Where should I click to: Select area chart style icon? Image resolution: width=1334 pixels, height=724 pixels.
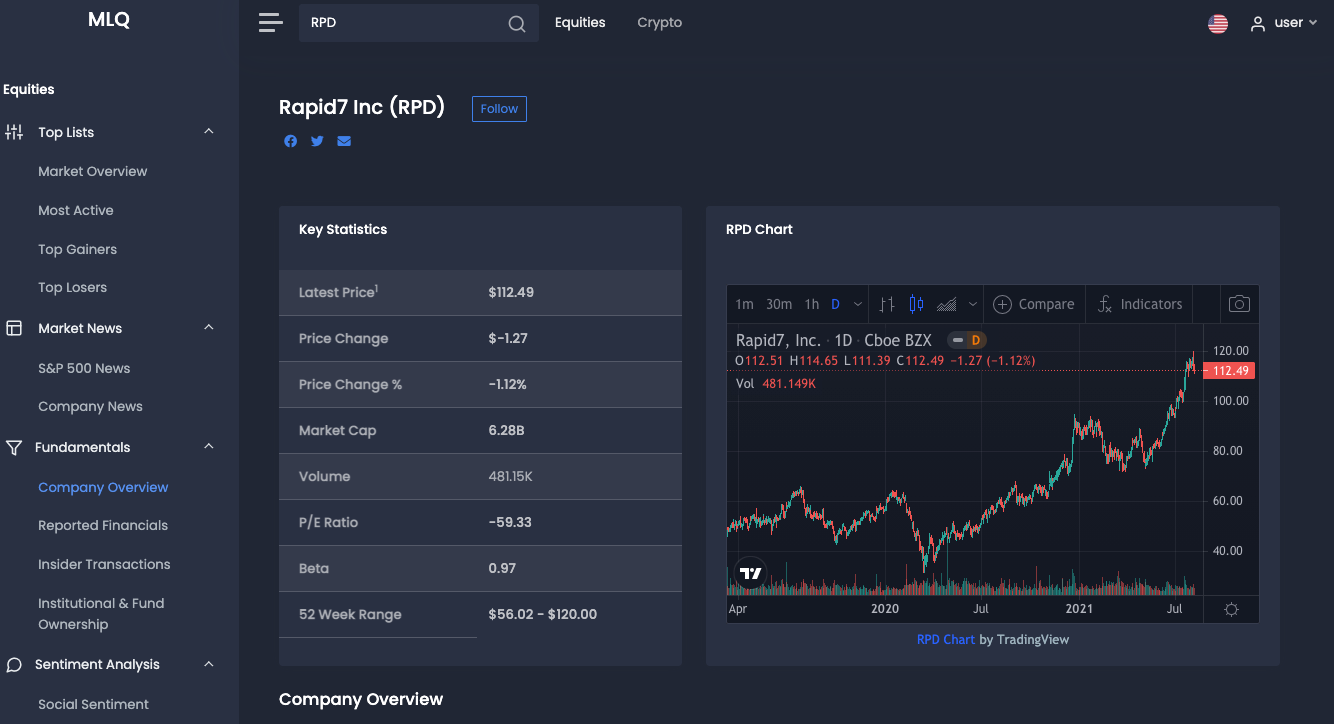click(x=946, y=304)
